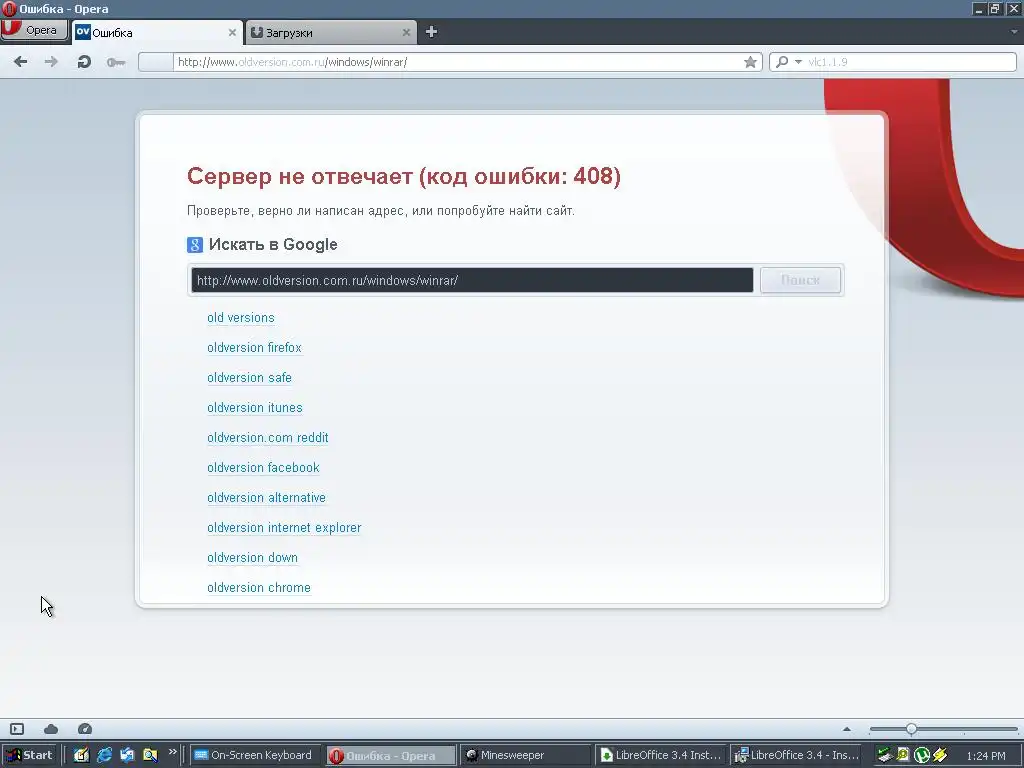Viewport: 1024px width, 768px height.
Task: Click the quick launch search folder icon
Action: pyautogui.click(x=150, y=756)
